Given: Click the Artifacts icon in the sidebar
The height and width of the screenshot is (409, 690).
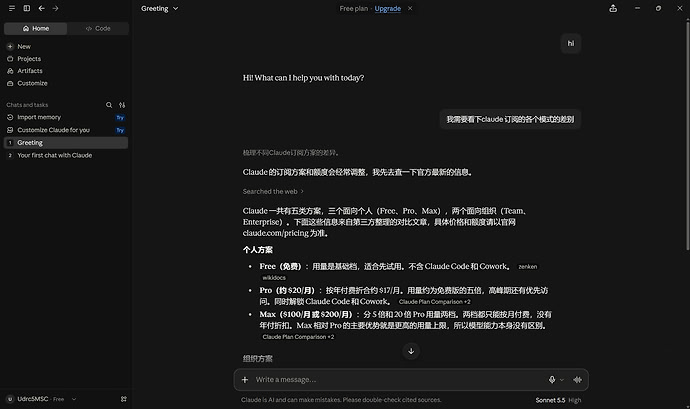Looking at the screenshot, I should coord(10,71).
